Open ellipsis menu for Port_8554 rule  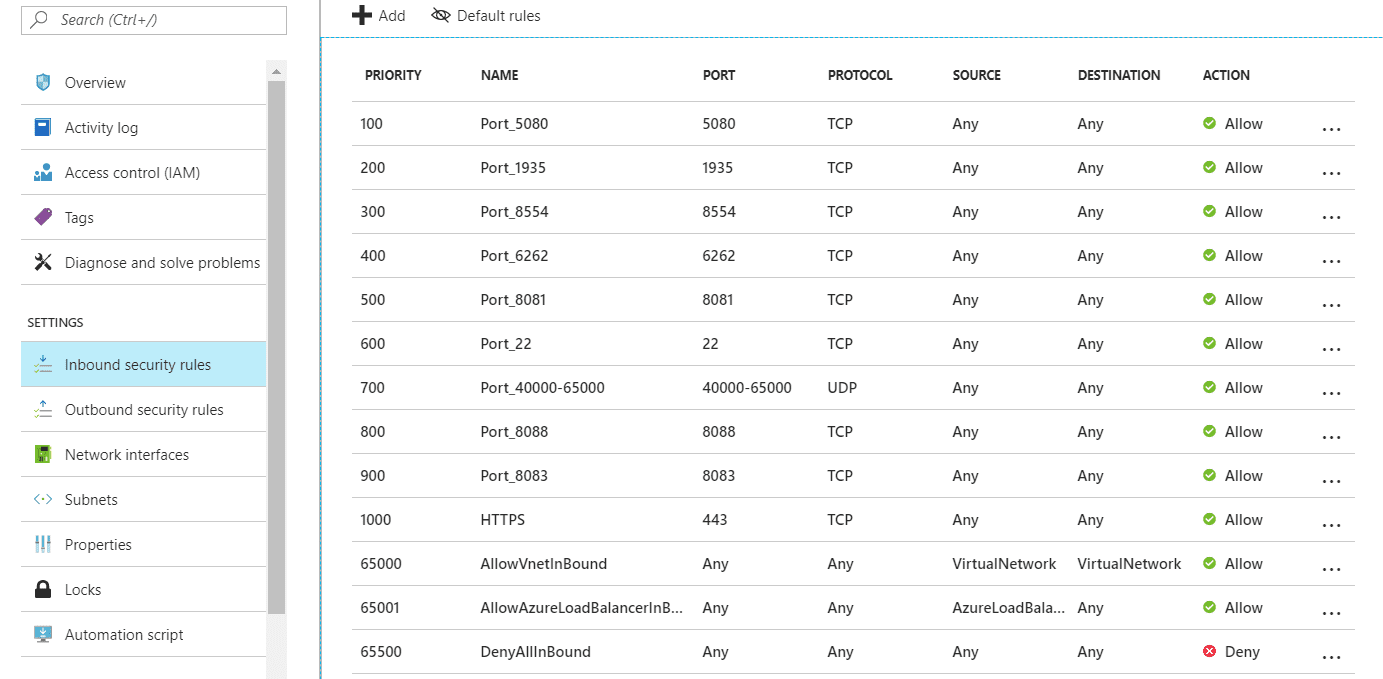(1331, 218)
